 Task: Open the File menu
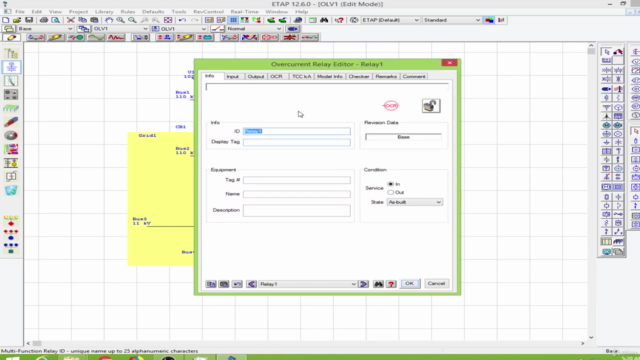click(x=20, y=12)
